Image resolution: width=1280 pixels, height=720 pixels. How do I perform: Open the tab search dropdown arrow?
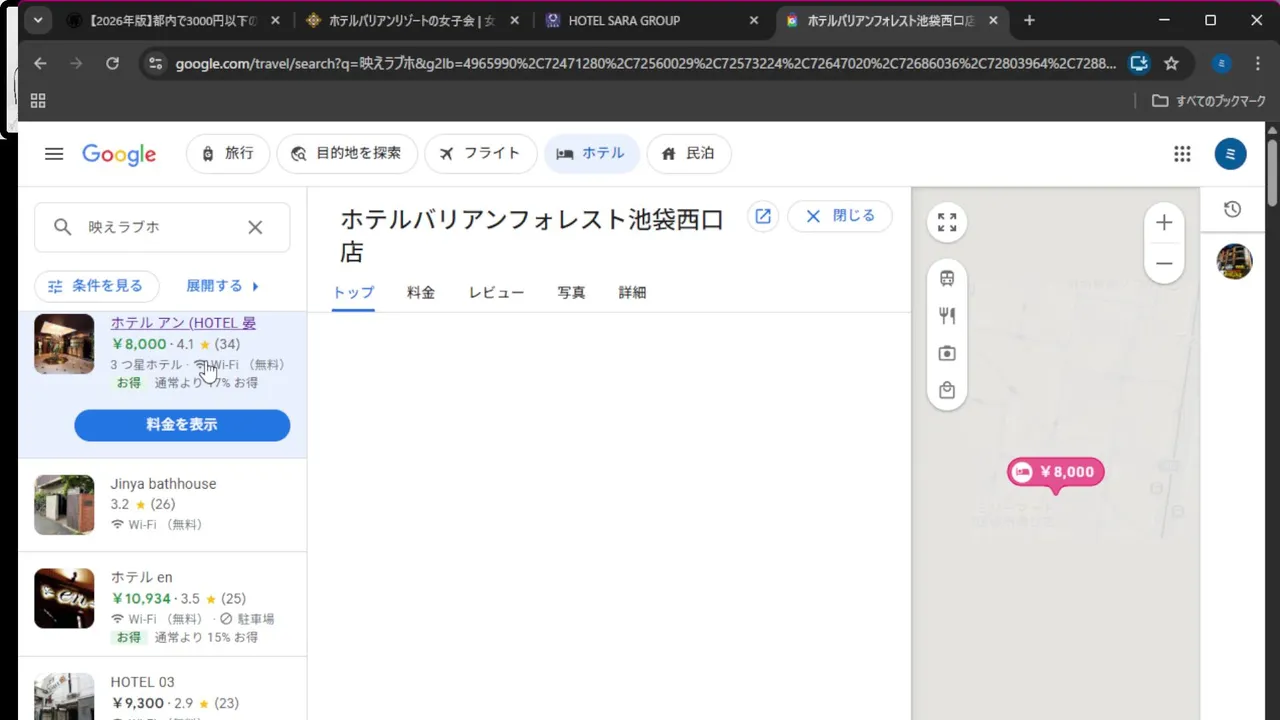(x=38, y=20)
